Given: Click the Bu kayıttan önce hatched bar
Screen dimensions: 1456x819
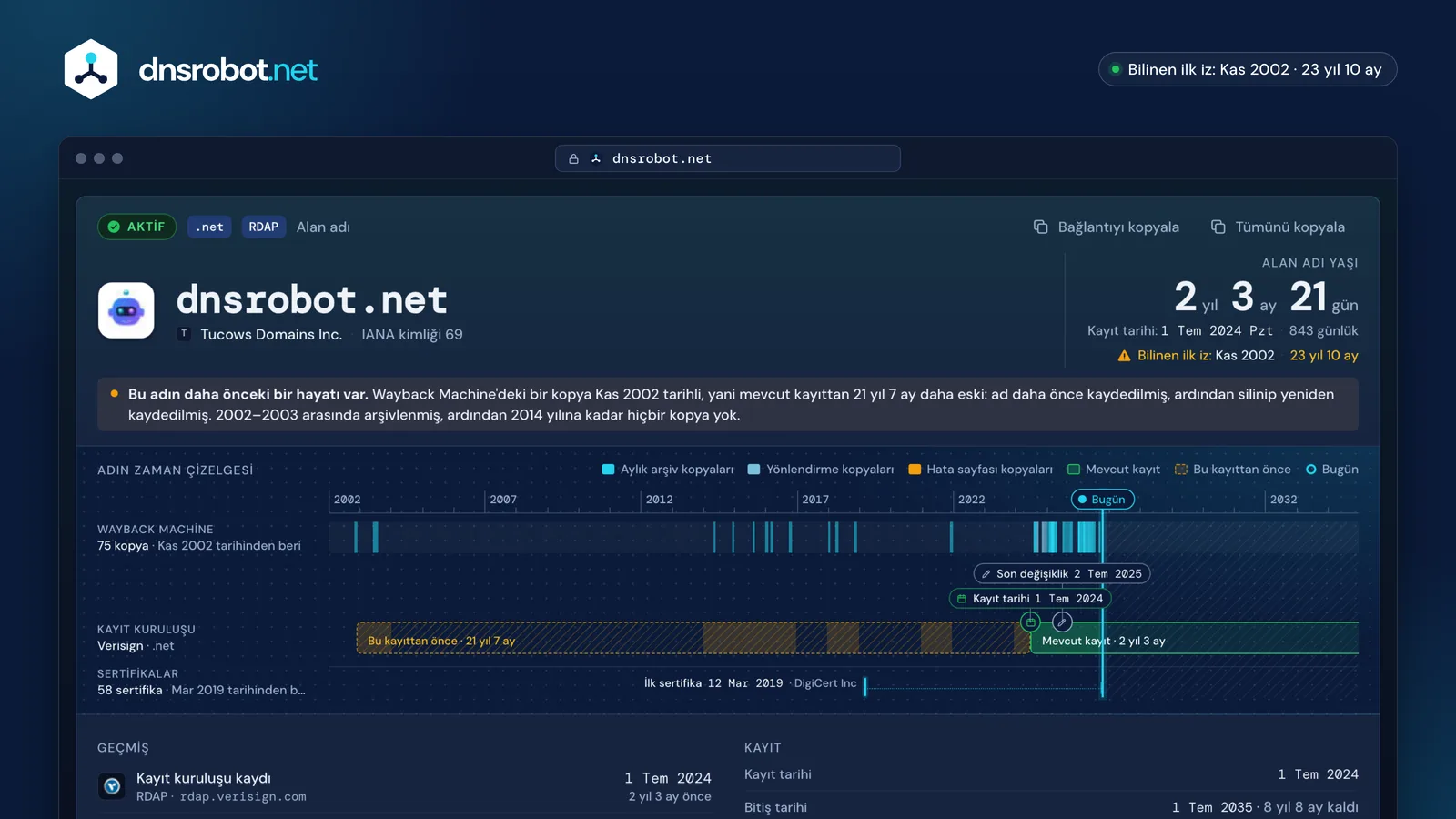Looking at the screenshot, I should (x=693, y=639).
